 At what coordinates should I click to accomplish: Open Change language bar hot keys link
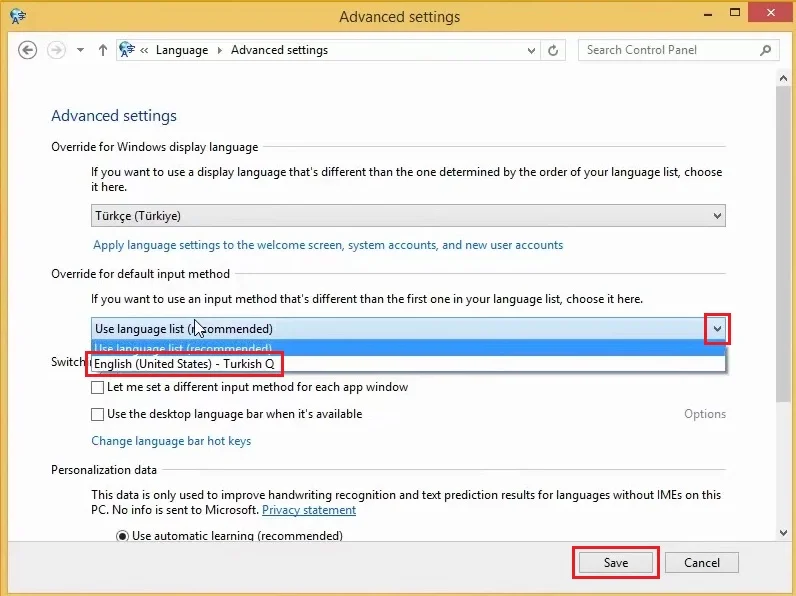pyautogui.click(x=171, y=441)
